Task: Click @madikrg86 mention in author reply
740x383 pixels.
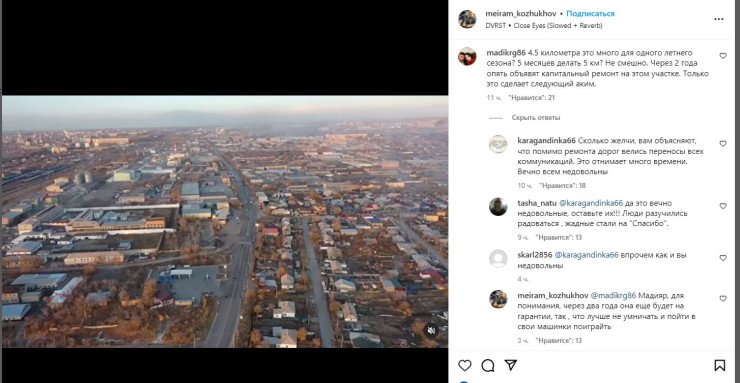Action: [613, 296]
